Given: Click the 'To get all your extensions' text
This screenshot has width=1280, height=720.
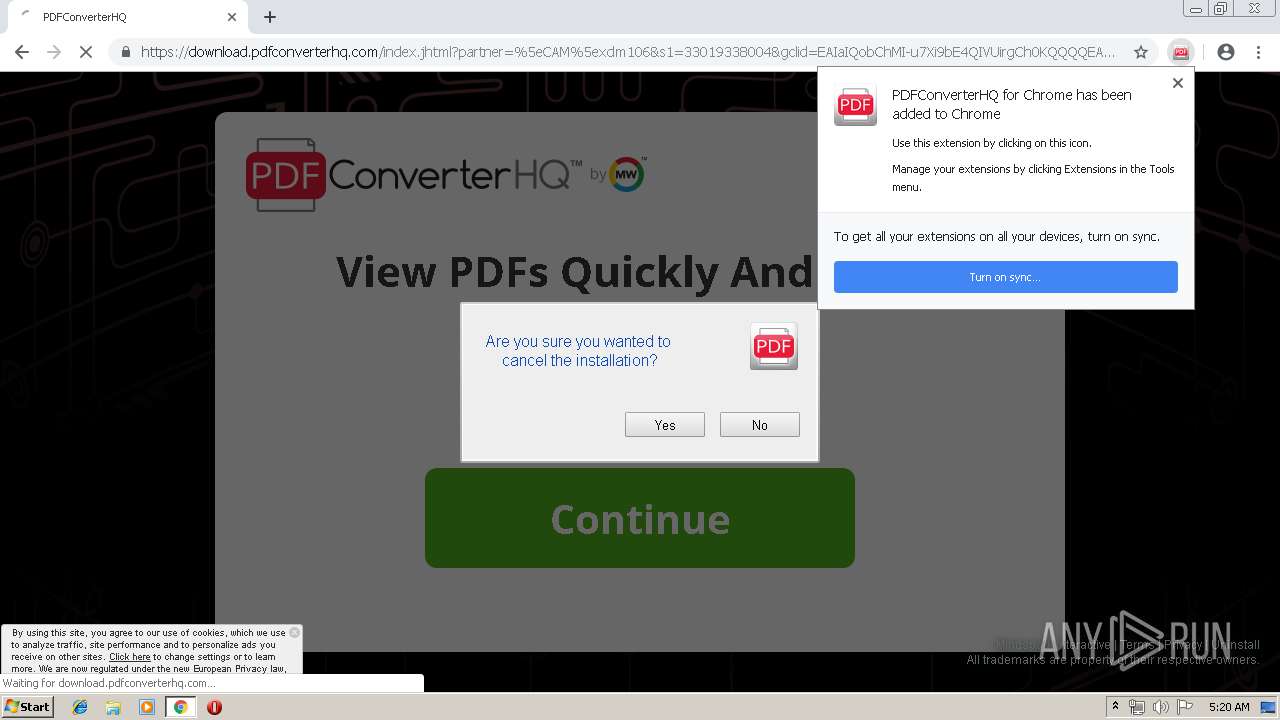Looking at the screenshot, I should 997,237.
